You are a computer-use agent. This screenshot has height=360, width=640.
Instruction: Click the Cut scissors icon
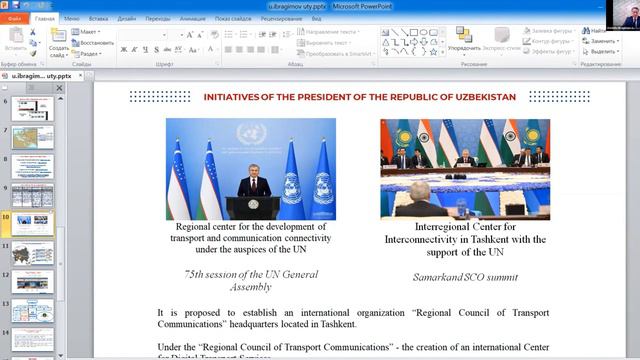33,32
